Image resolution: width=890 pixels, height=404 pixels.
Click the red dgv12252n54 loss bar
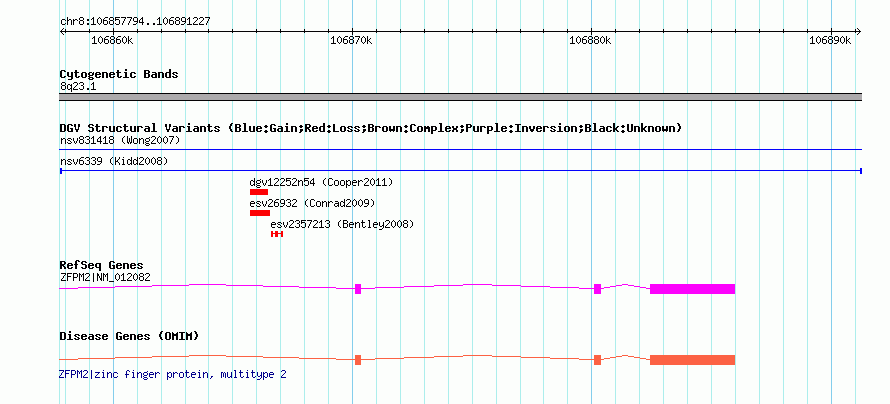click(259, 192)
